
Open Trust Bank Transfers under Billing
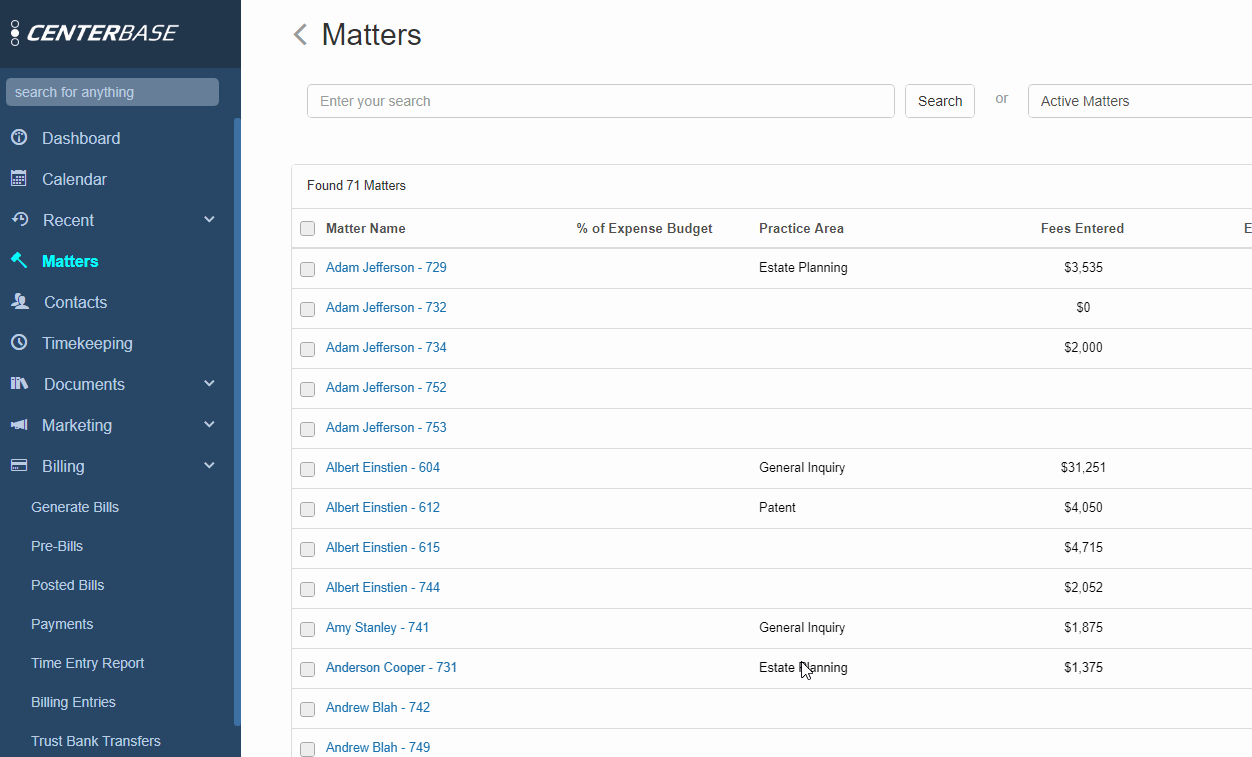tap(96, 741)
